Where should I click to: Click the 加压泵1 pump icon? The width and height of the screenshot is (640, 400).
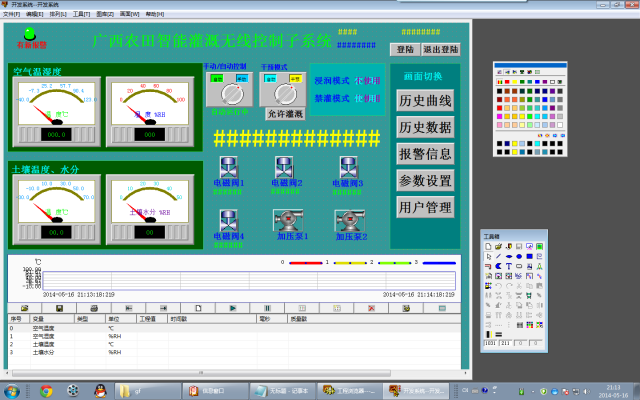[288, 220]
